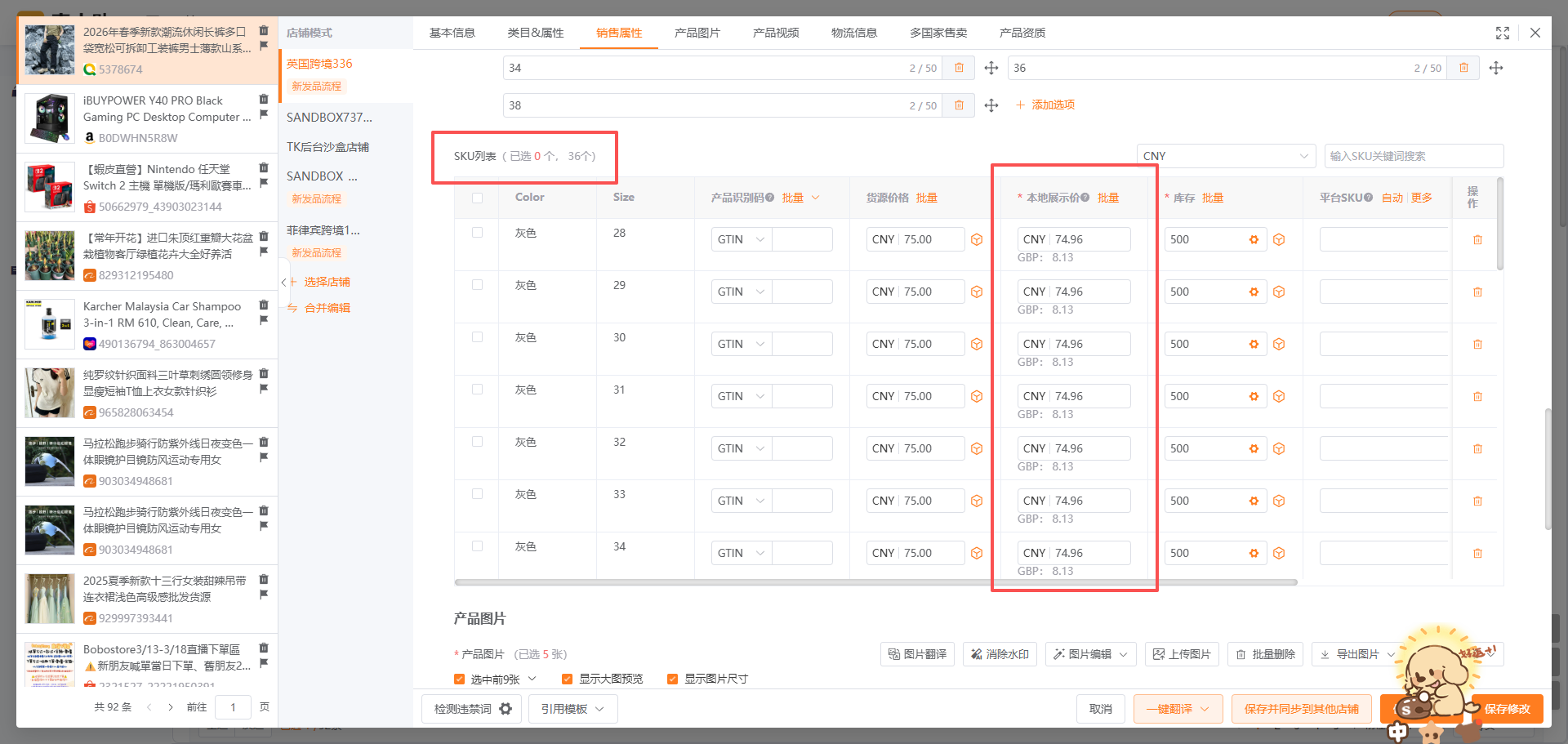Click stock cube icon in row 29
The height and width of the screenshot is (744, 1568).
[1279, 292]
